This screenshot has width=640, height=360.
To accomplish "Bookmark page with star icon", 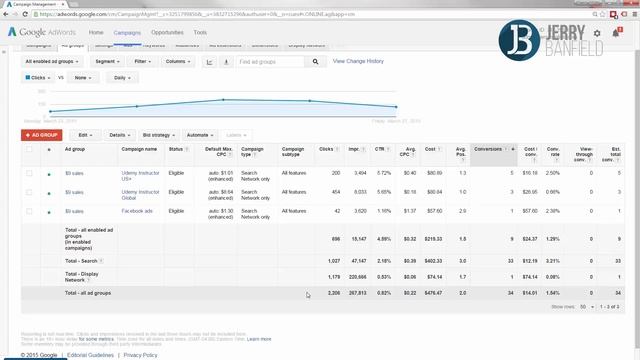I will point(602,14).
